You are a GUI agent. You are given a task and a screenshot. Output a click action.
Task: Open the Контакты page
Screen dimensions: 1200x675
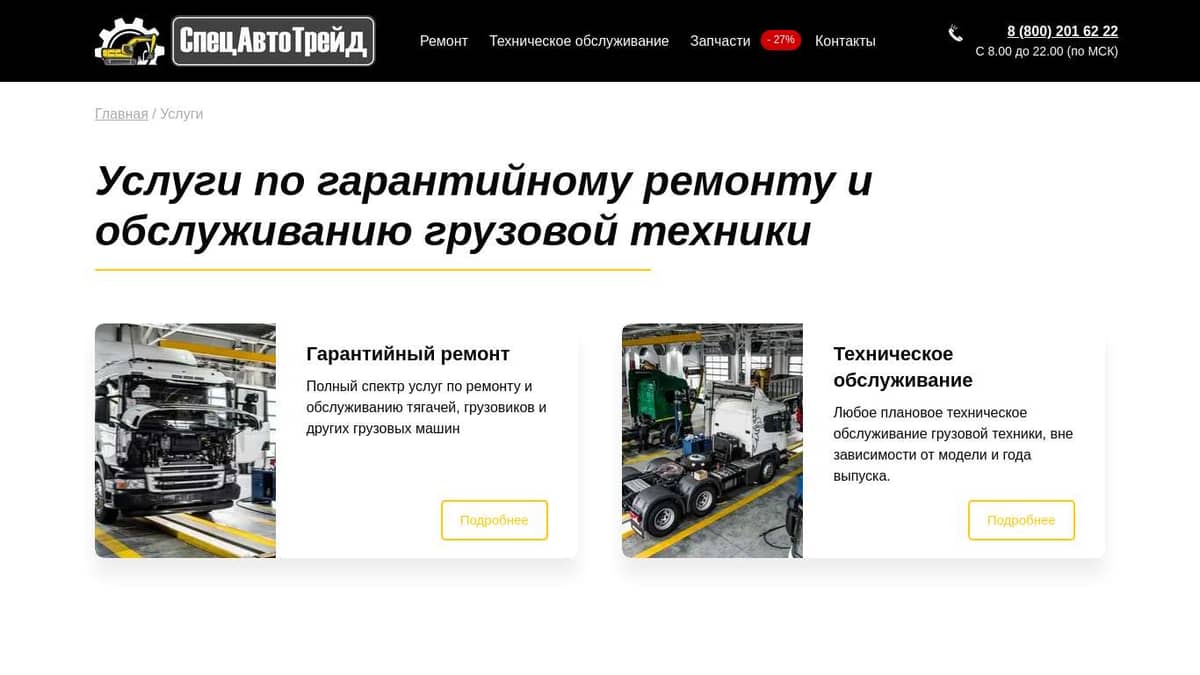click(845, 41)
